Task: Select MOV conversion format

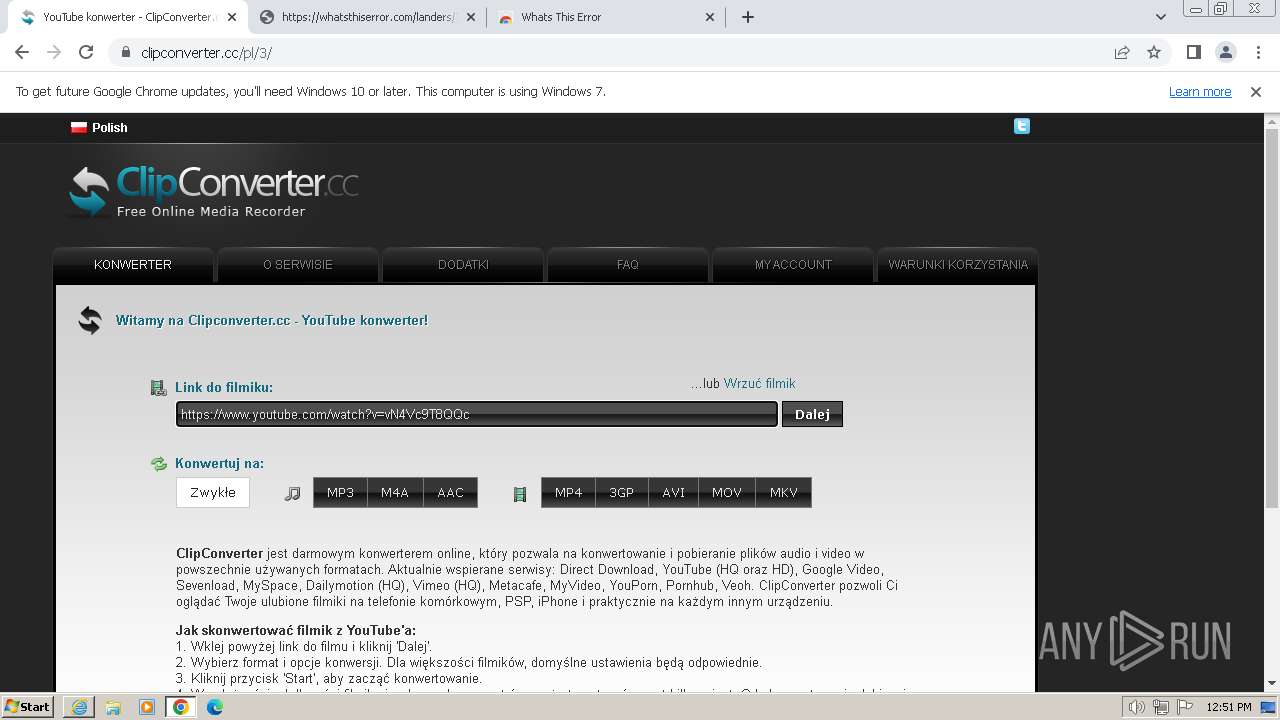Action: click(727, 492)
